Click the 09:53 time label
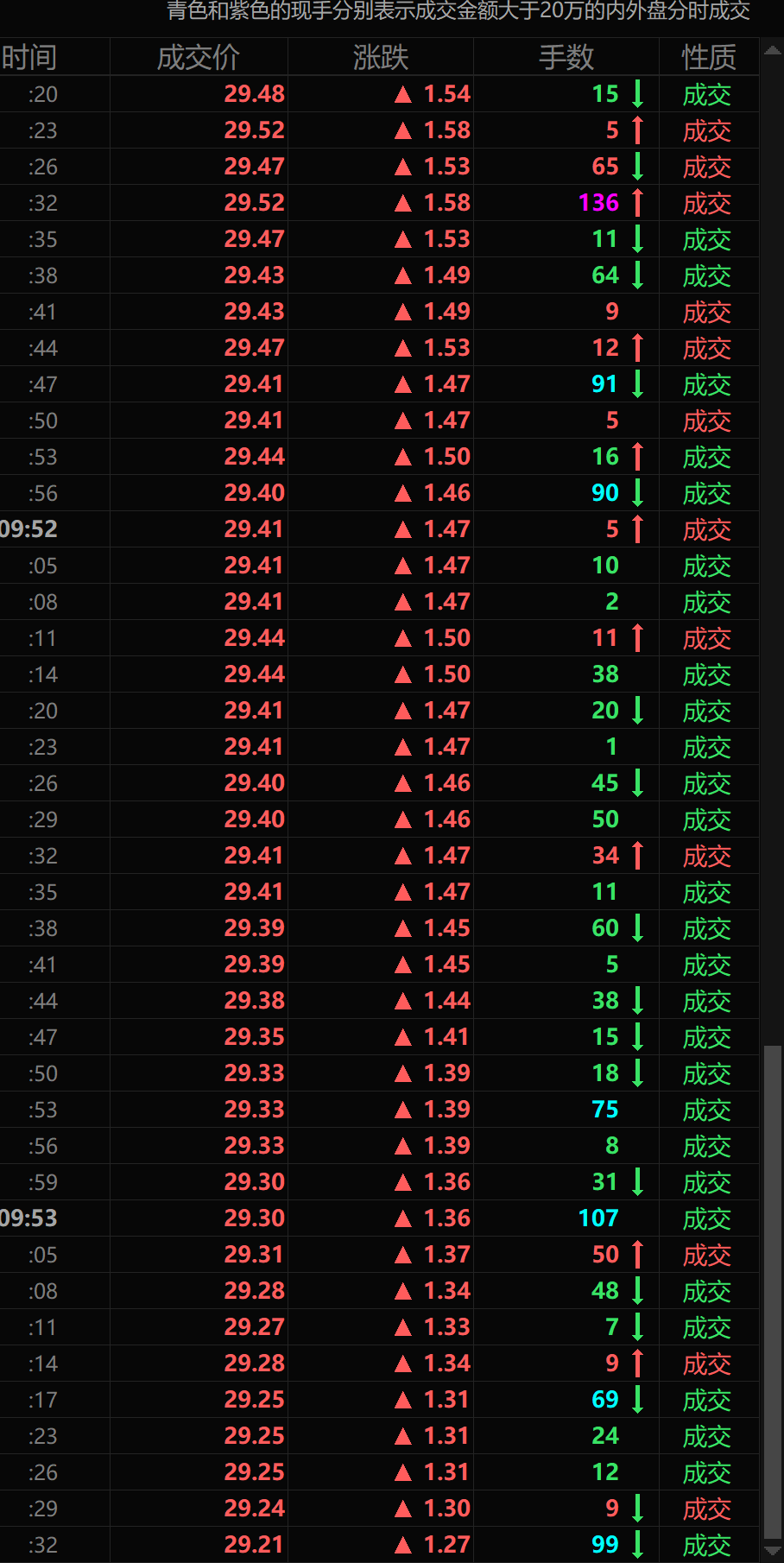 coord(28,1218)
